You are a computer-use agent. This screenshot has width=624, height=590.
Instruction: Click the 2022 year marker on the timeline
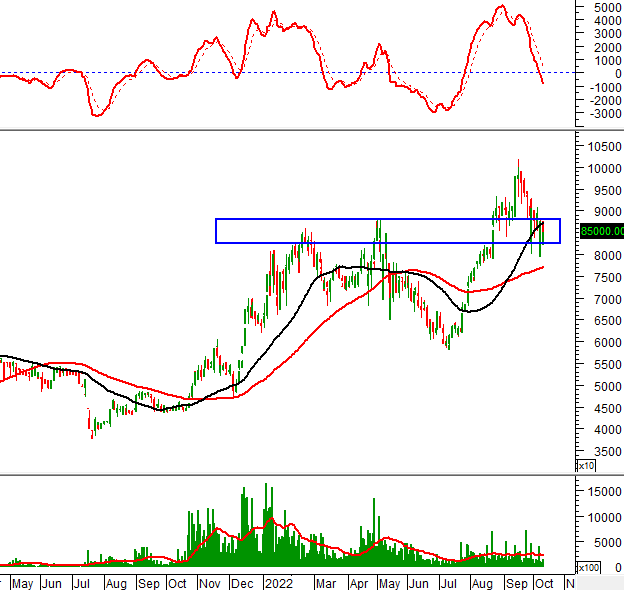coord(279,584)
